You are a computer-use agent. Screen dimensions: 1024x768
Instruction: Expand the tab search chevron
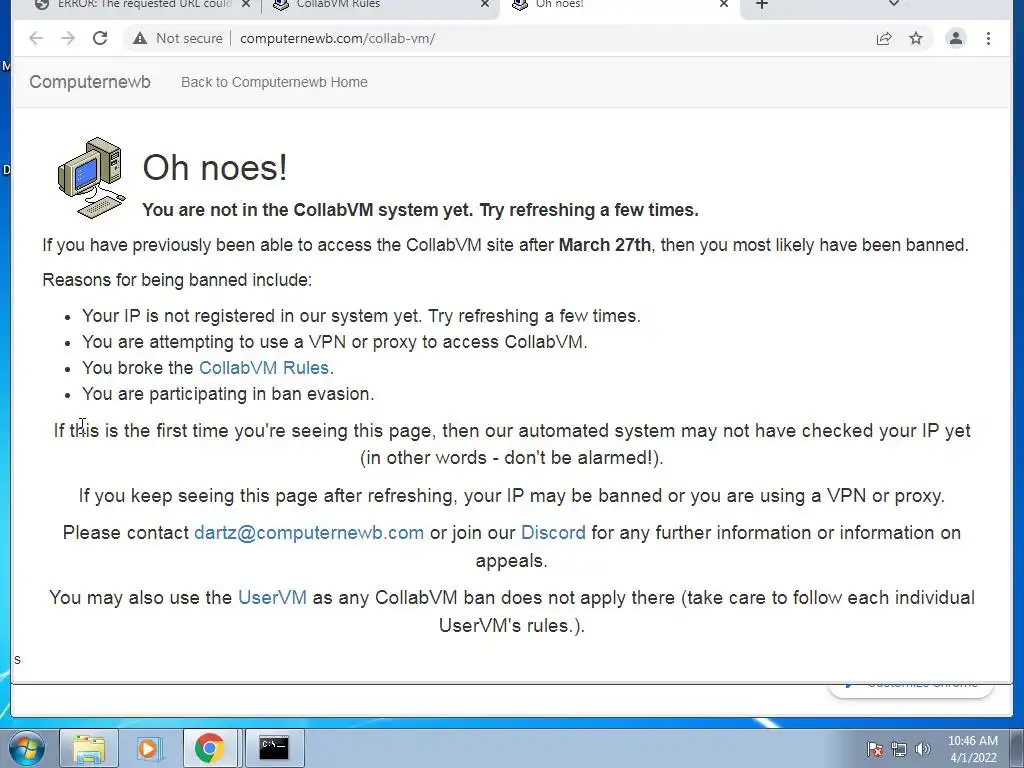[894, 4]
